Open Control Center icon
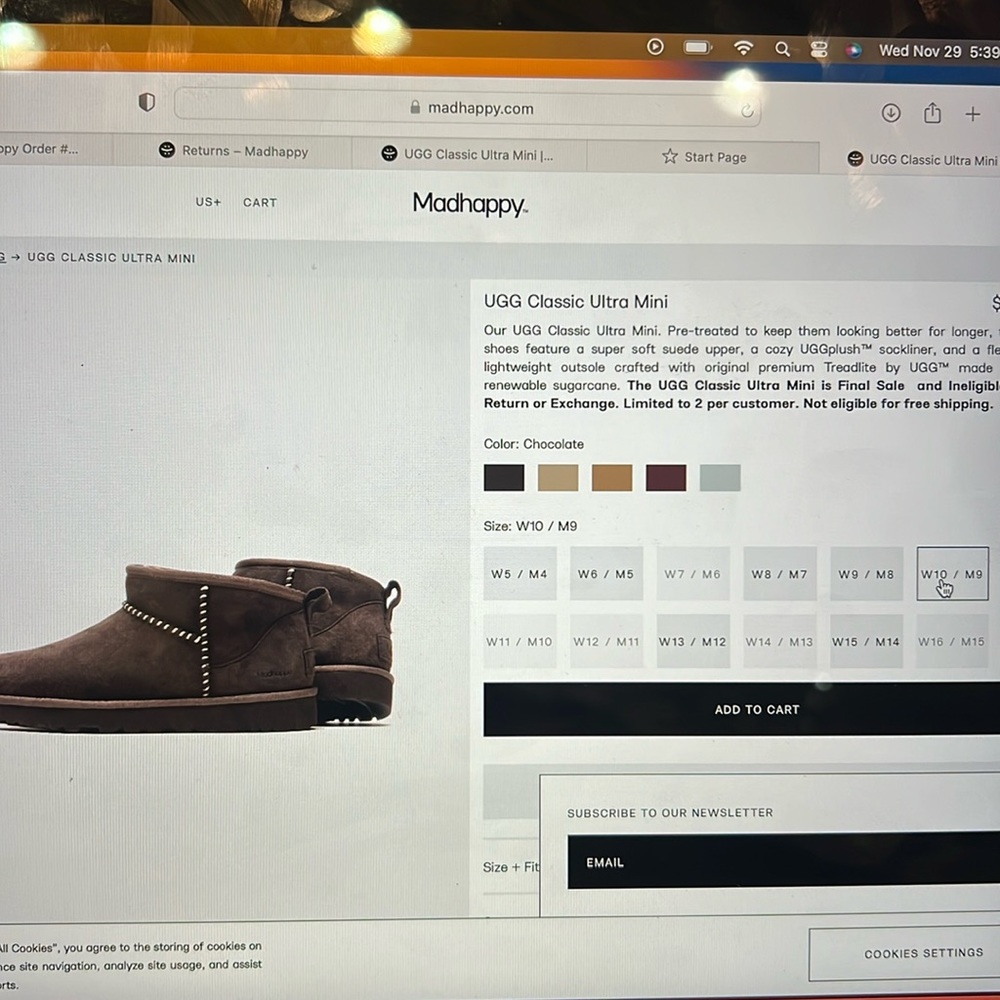 pos(819,50)
